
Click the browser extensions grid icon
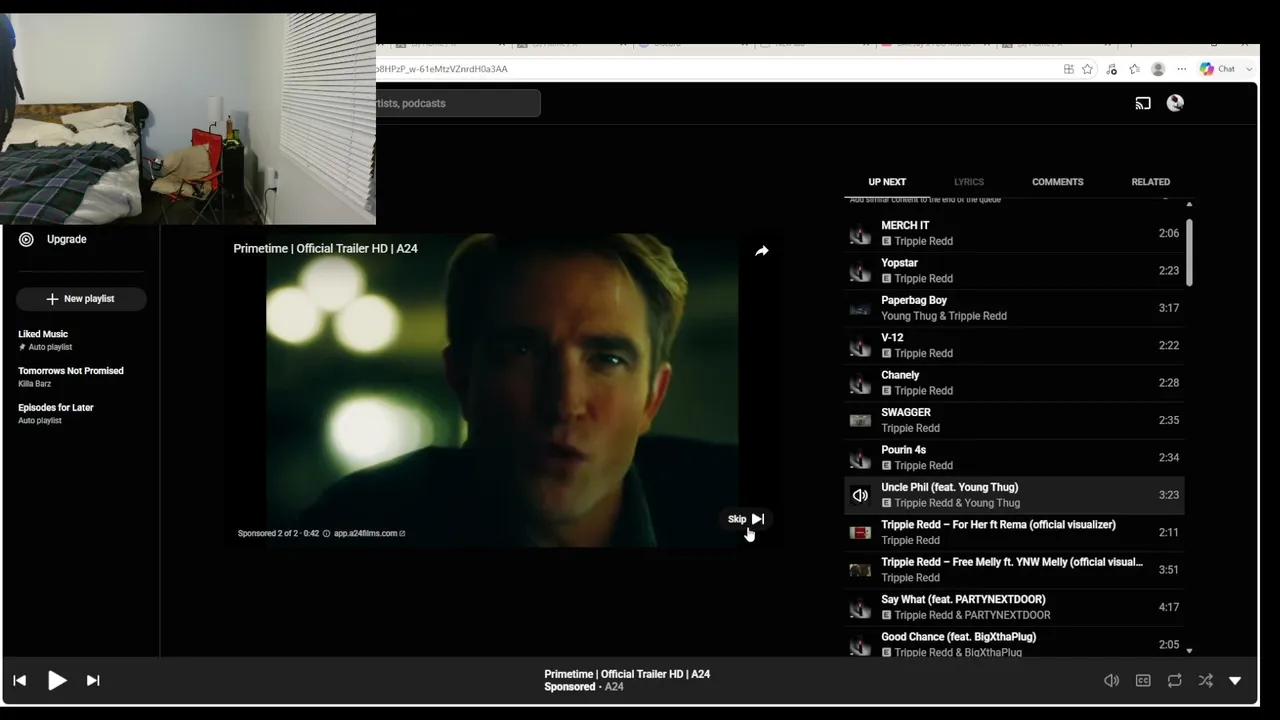pyautogui.click(x=1069, y=69)
